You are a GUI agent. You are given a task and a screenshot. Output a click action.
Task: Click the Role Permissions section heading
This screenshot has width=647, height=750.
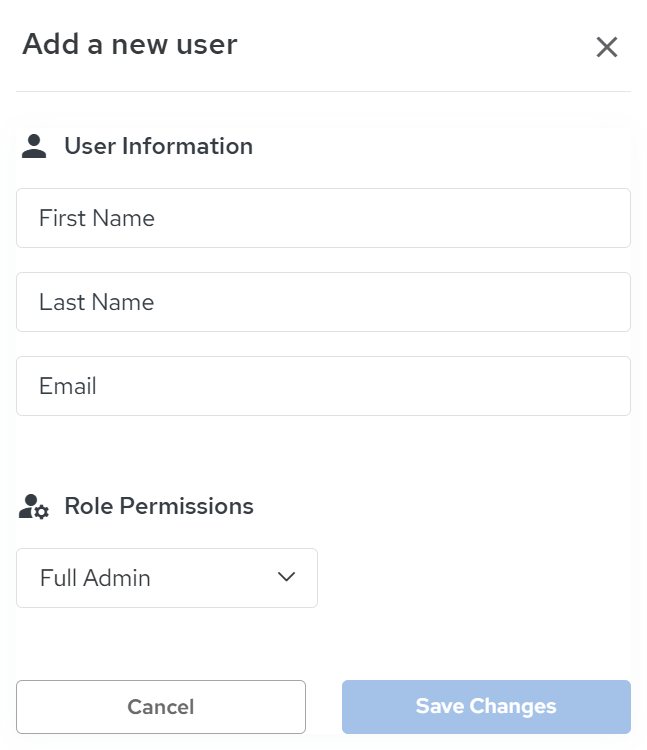(x=159, y=506)
